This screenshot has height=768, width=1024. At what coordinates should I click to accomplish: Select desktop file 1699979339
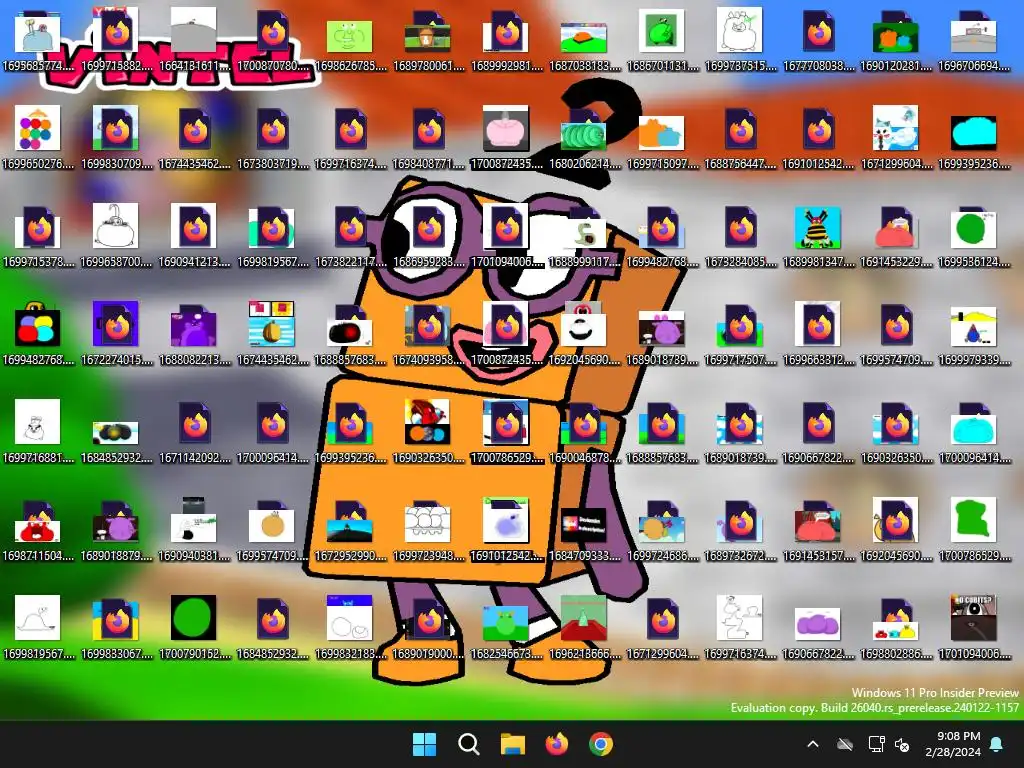974,334
